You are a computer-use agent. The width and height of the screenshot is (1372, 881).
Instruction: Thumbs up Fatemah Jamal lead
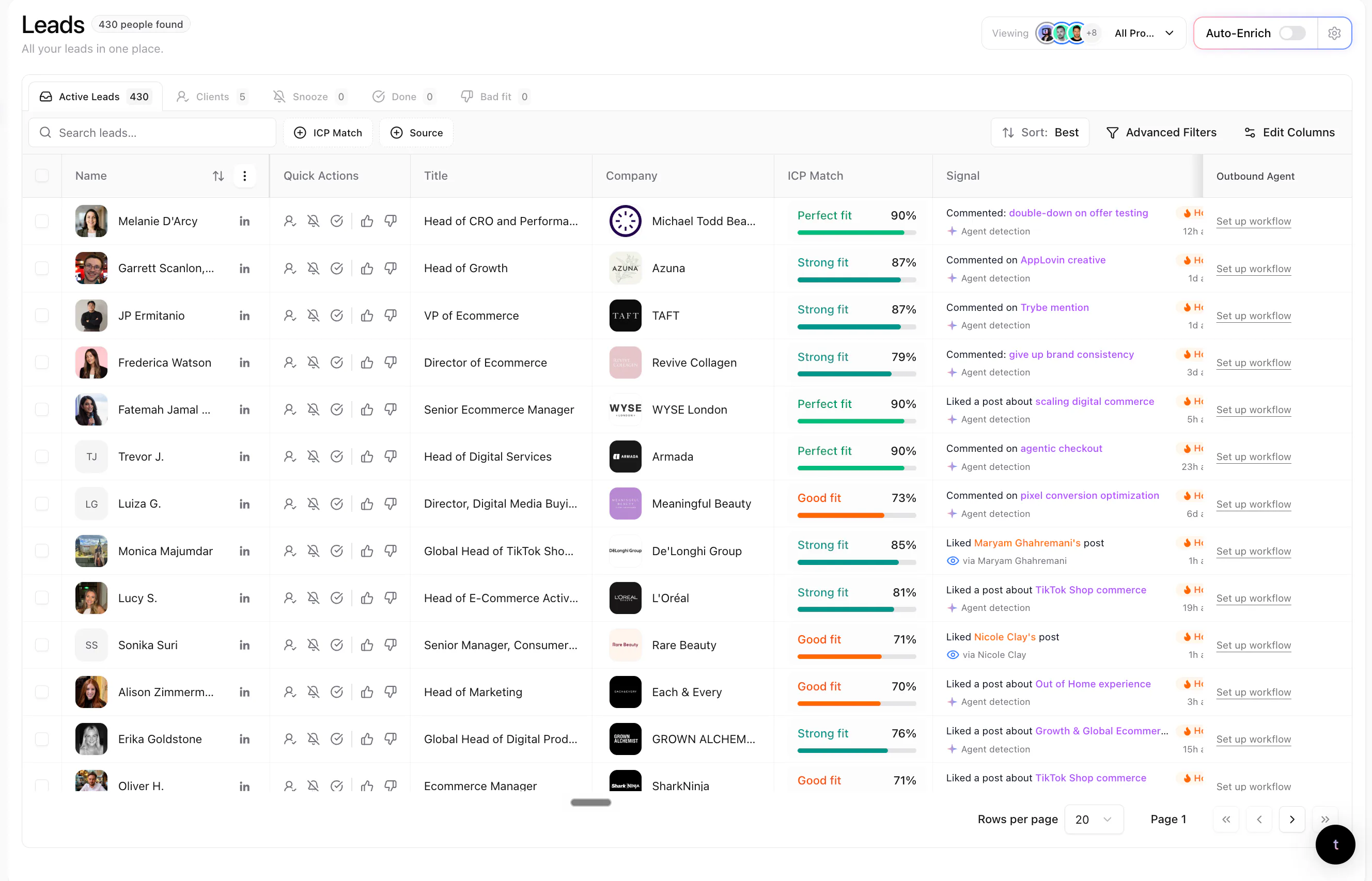coord(367,410)
